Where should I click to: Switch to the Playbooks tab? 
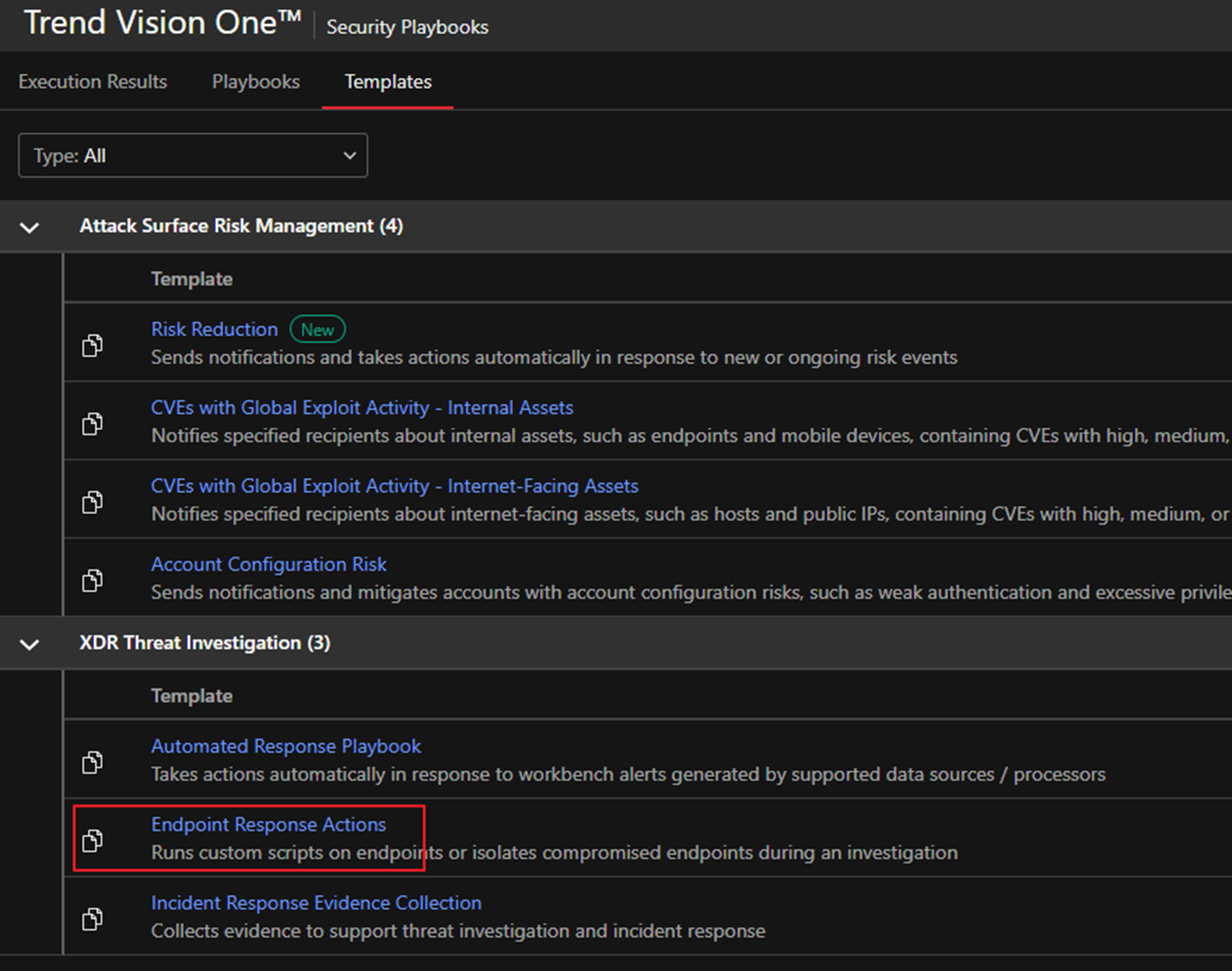click(255, 82)
